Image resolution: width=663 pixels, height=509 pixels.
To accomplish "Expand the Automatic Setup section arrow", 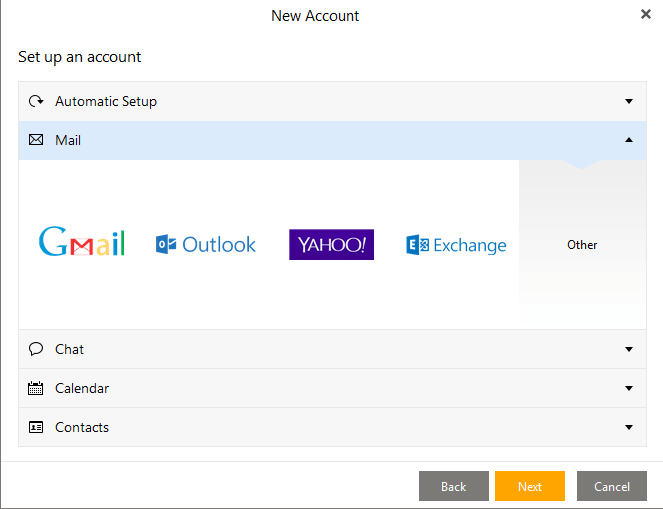I will (x=629, y=101).
